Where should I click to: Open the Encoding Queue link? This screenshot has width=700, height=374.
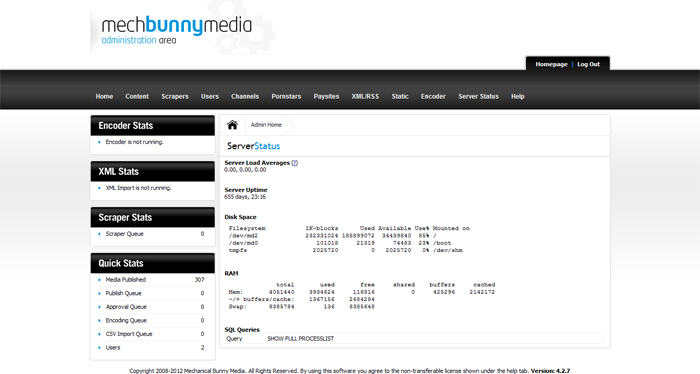[x=126, y=320]
